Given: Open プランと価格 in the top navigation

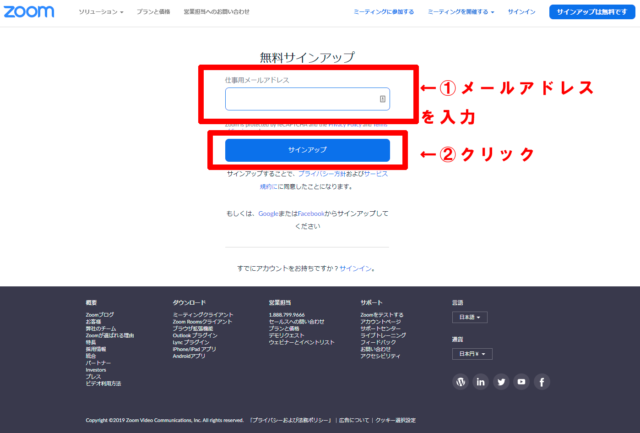Looking at the screenshot, I should [x=153, y=12].
